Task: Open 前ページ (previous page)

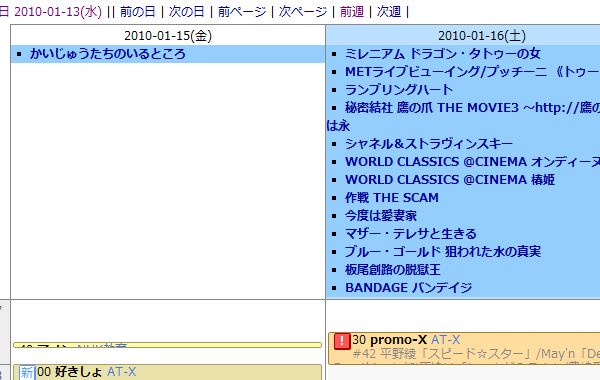Action: pos(242,12)
